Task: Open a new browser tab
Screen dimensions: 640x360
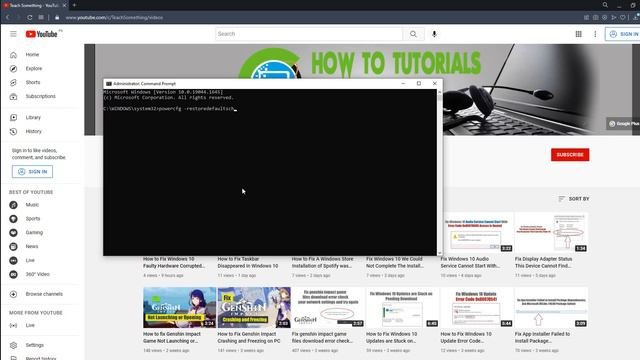Action: point(74,5)
